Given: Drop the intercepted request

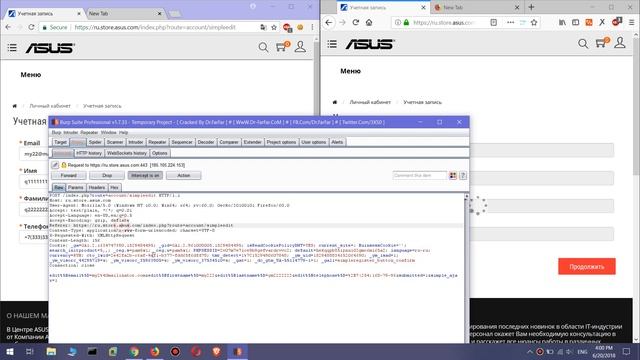Looking at the screenshot, I should [107, 176].
